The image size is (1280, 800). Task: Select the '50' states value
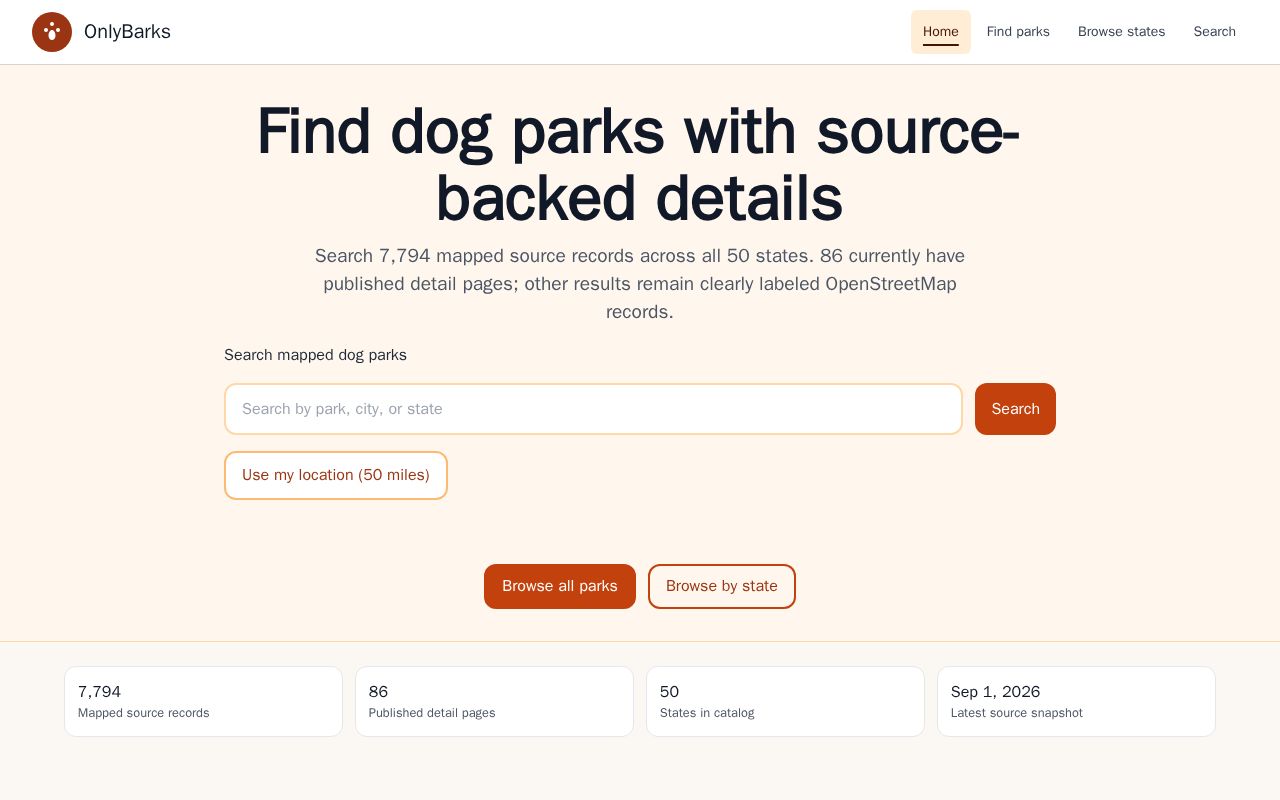669,692
